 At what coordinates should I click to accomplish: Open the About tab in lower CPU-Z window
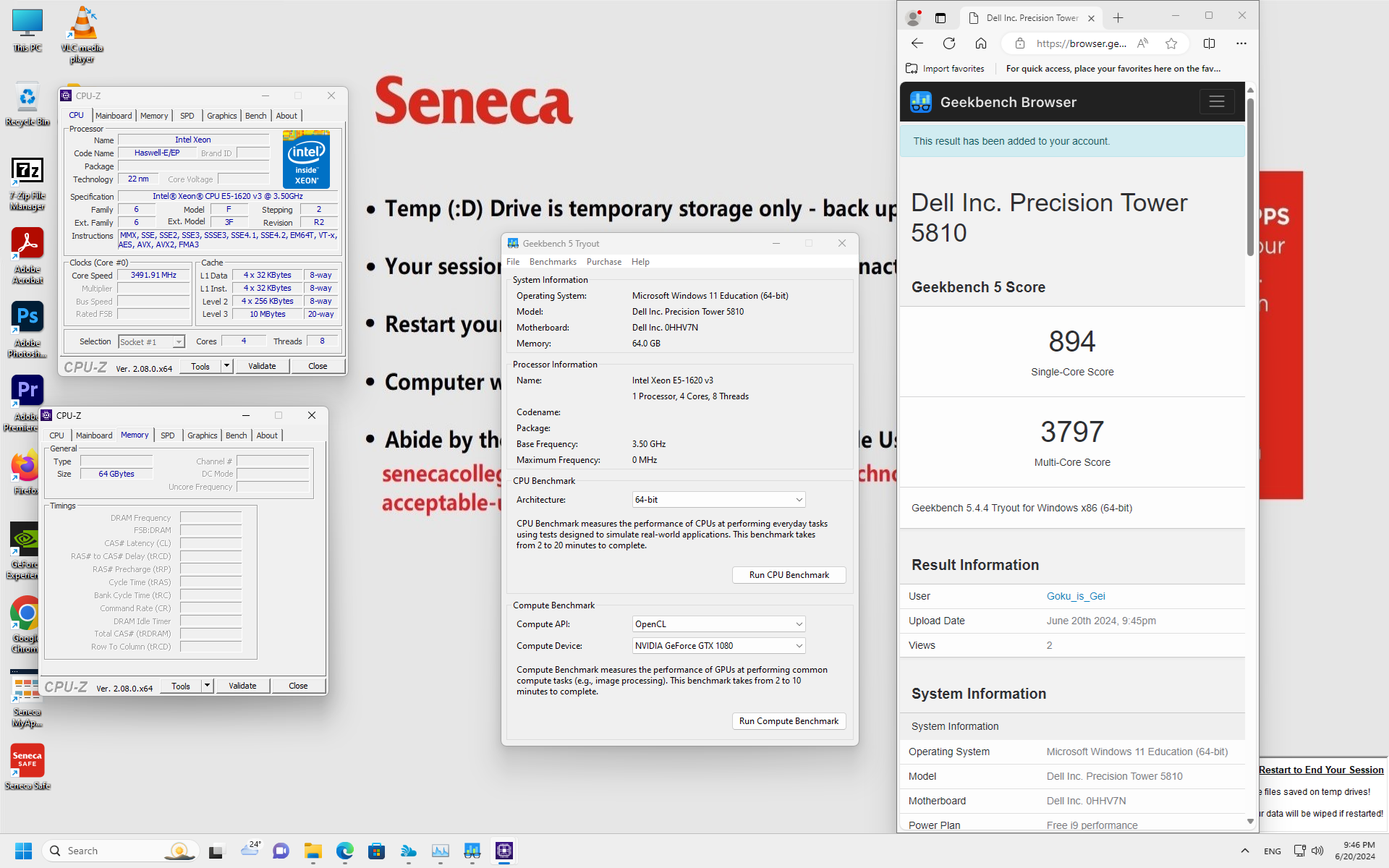coord(267,435)
